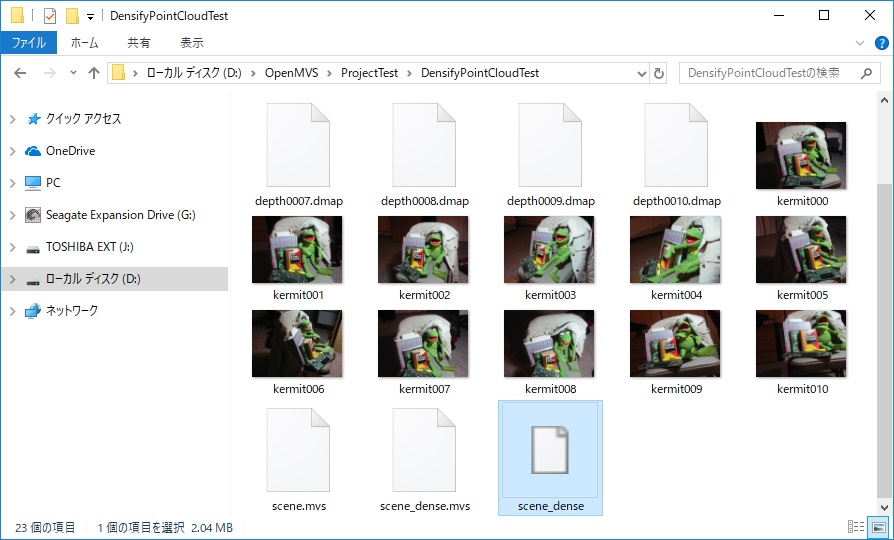Click the ローカル ディスク (D:) drive icon
Viewport: 894px width, 540px height.
click(x=33, y=279)
